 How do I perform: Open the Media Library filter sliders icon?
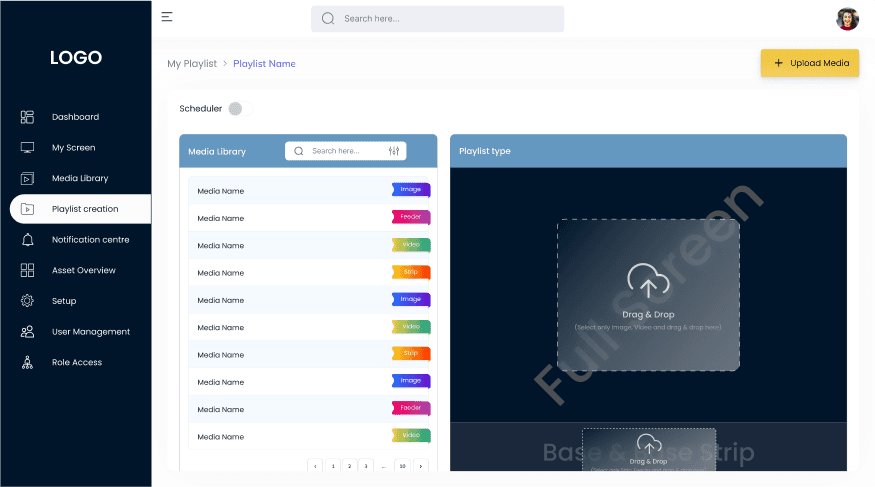(x=394, y=151)
